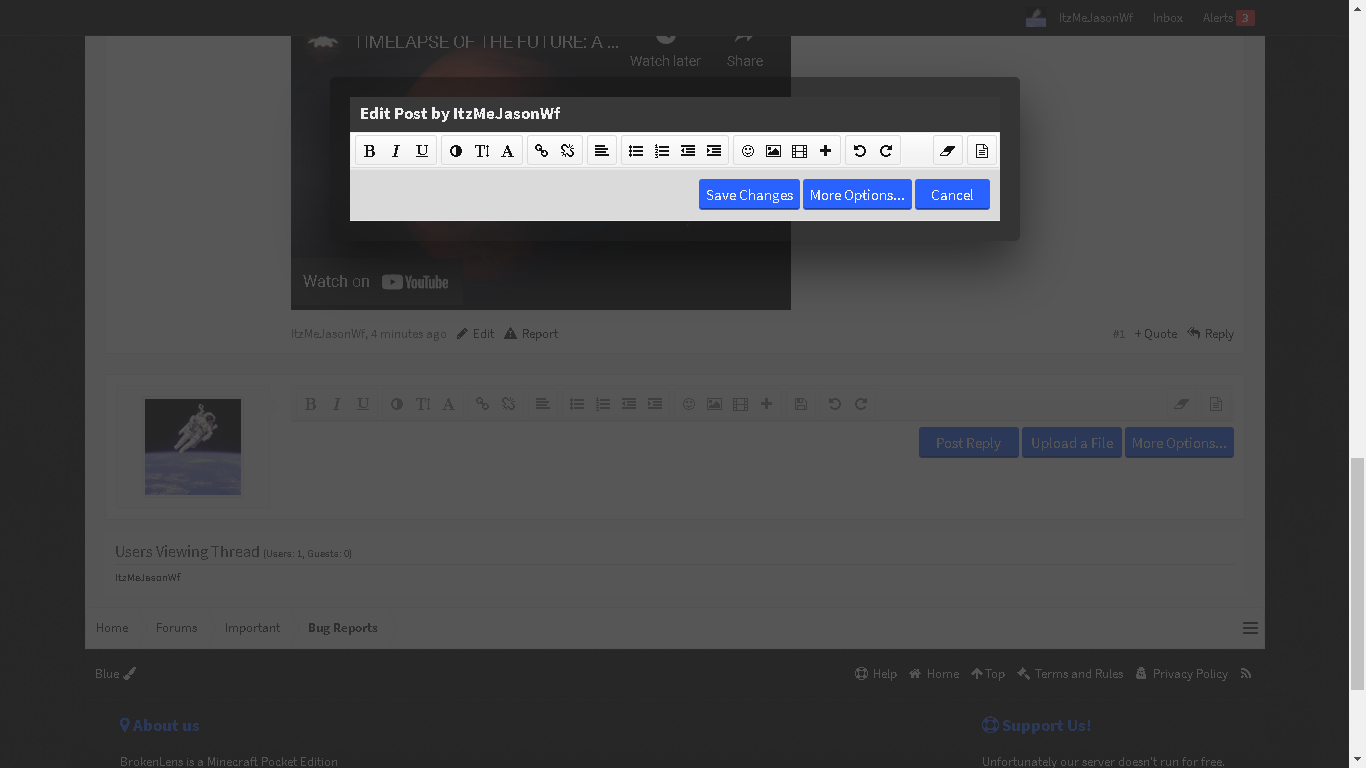
Task: Open Font Size menu in Edit Post toolbar
Action: 482,151
